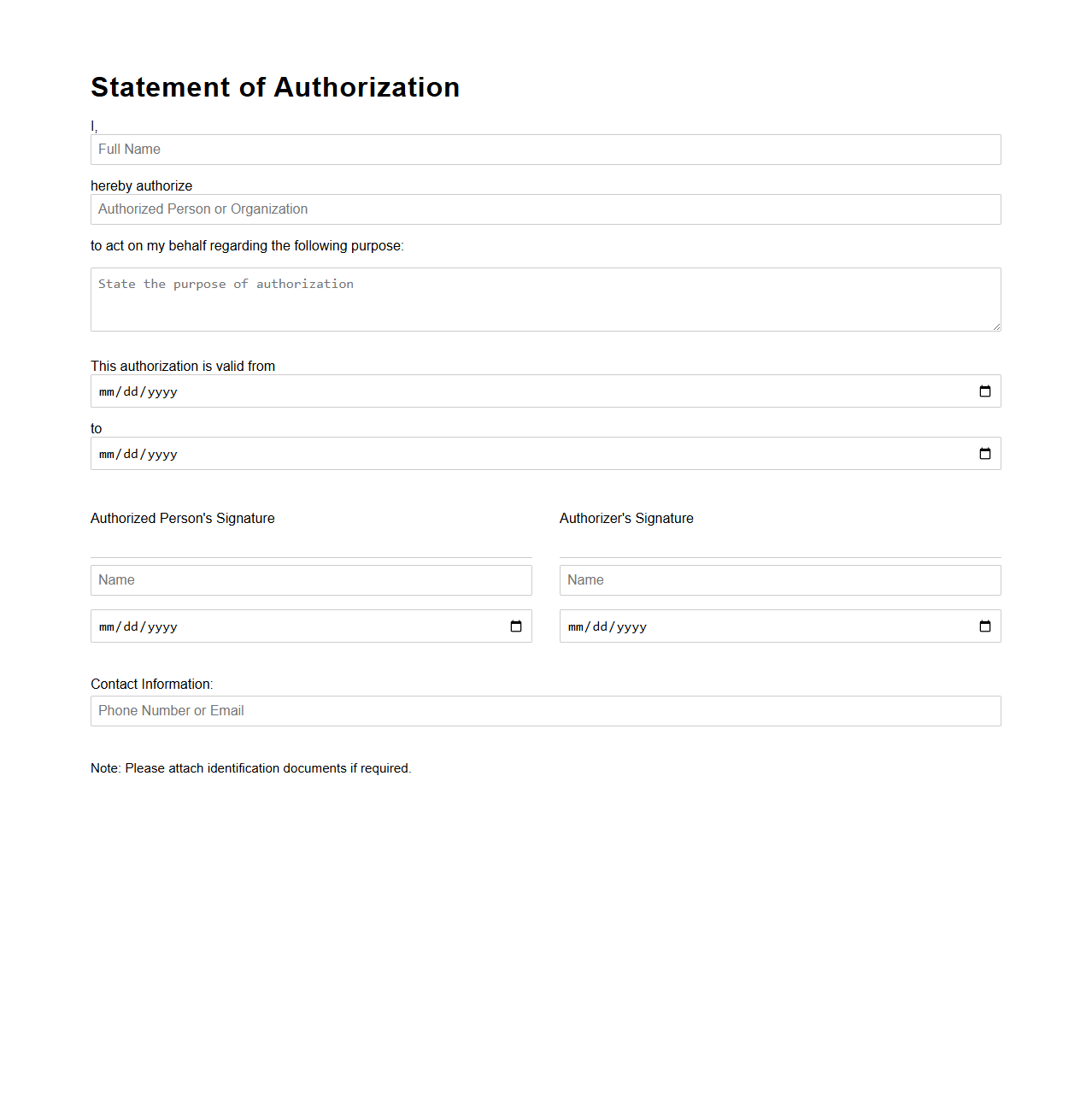Open calendar for Authorized Person's signature date
This screenshot has height=1111, width=1092.
click(x=516, y=626)
